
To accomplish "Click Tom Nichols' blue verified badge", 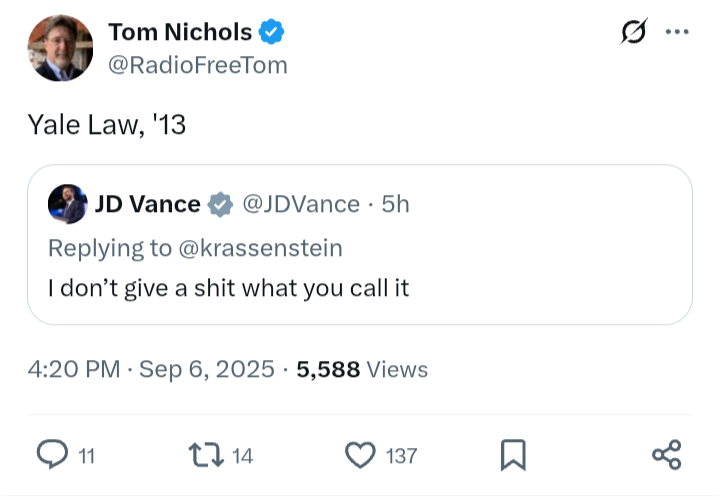I will pyautogui.click(x=271, y=32).
